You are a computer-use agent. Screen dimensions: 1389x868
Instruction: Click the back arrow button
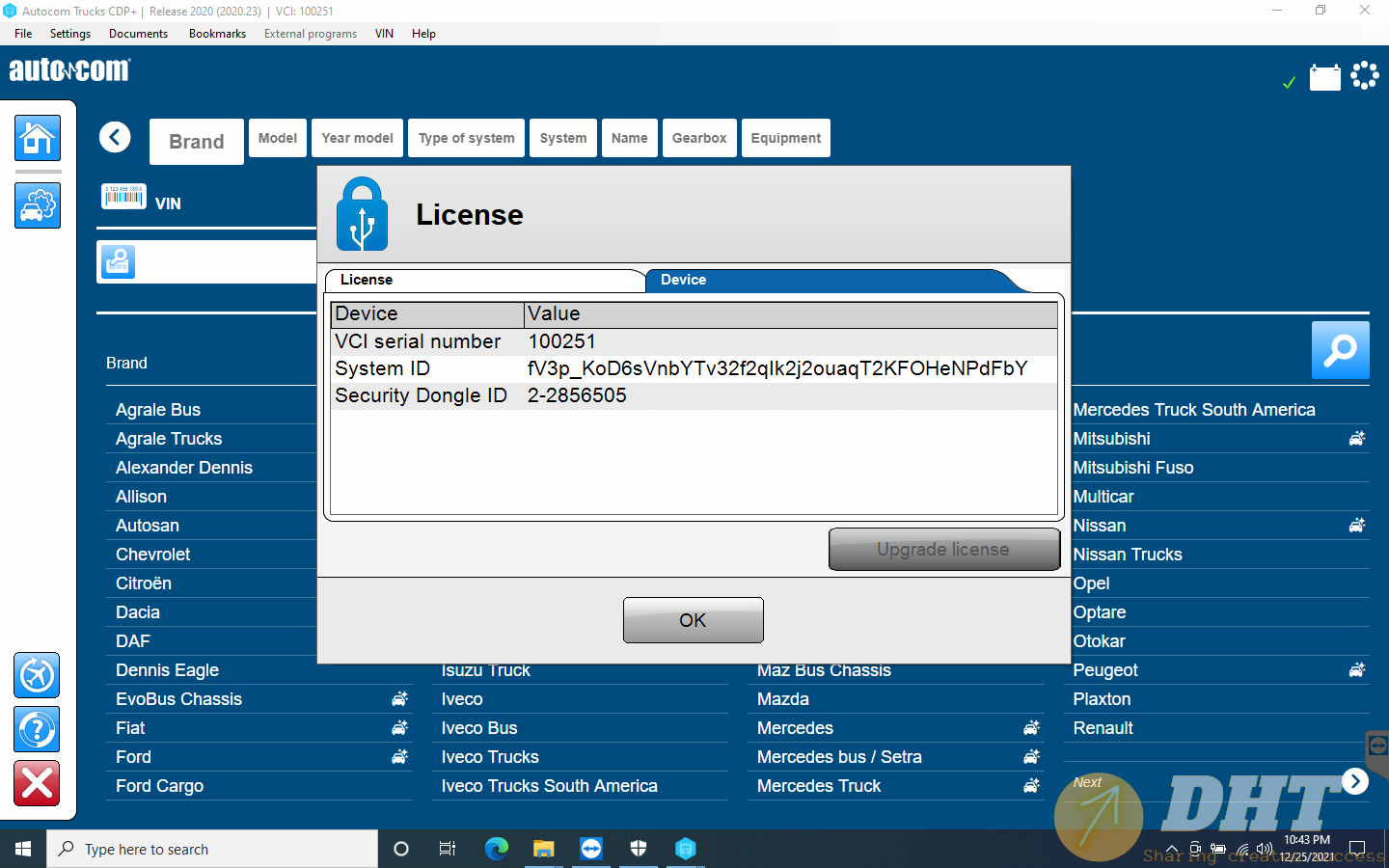point(115,137)
